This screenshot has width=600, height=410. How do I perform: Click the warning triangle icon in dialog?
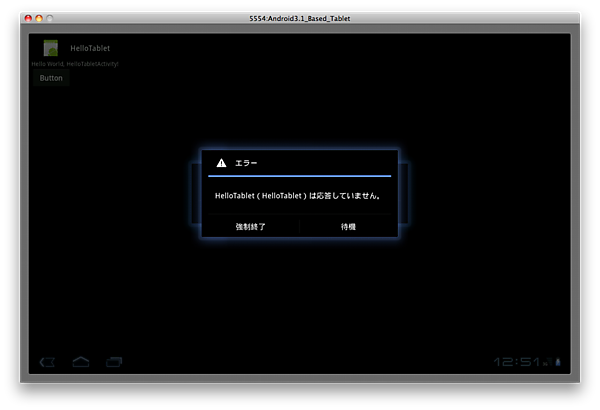coord(221,163)
